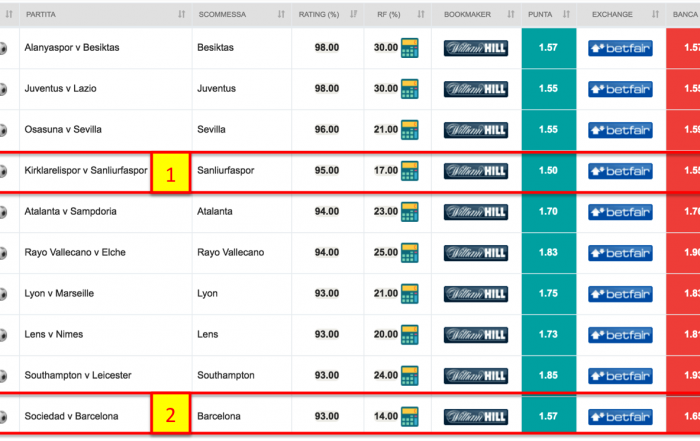
Task: Click green Punta odds 1.85 for Southampton
Action: [549, 375]
